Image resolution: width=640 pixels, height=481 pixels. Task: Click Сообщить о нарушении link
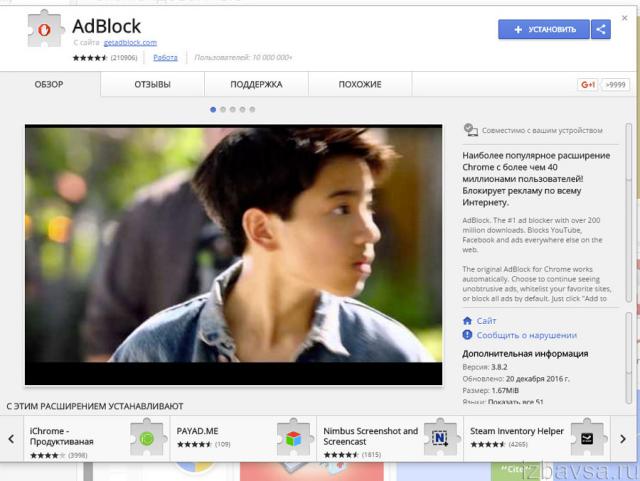527,335
